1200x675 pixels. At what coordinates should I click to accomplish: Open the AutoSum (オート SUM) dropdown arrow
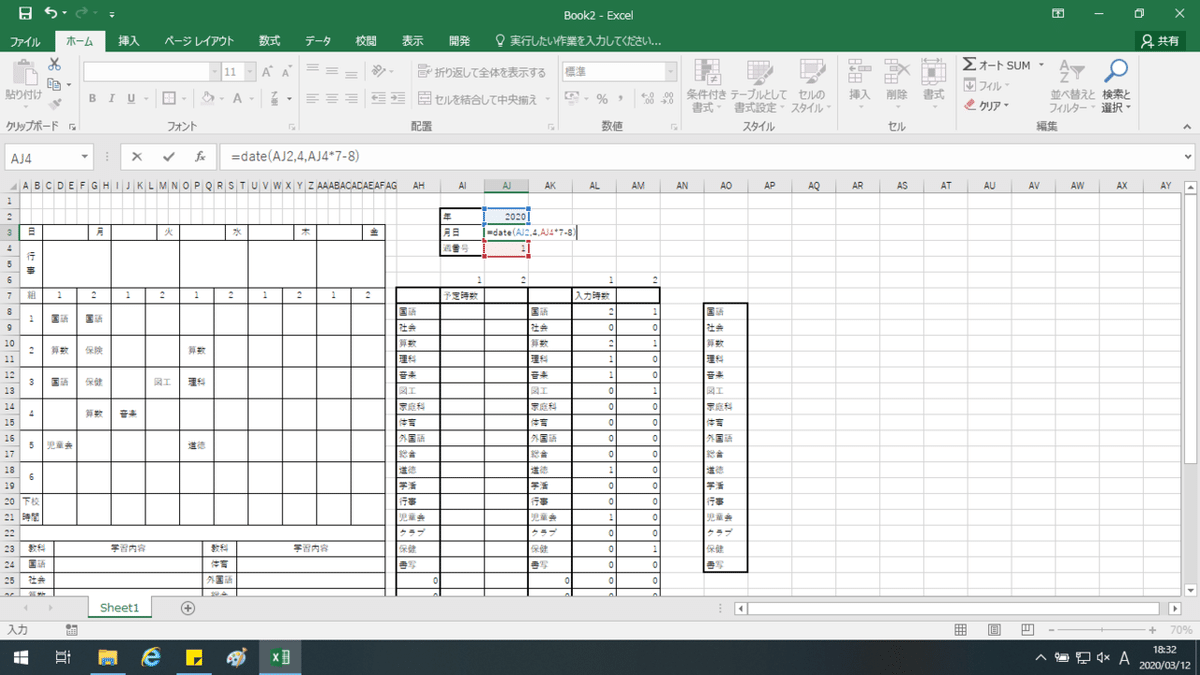(1041, 65)
